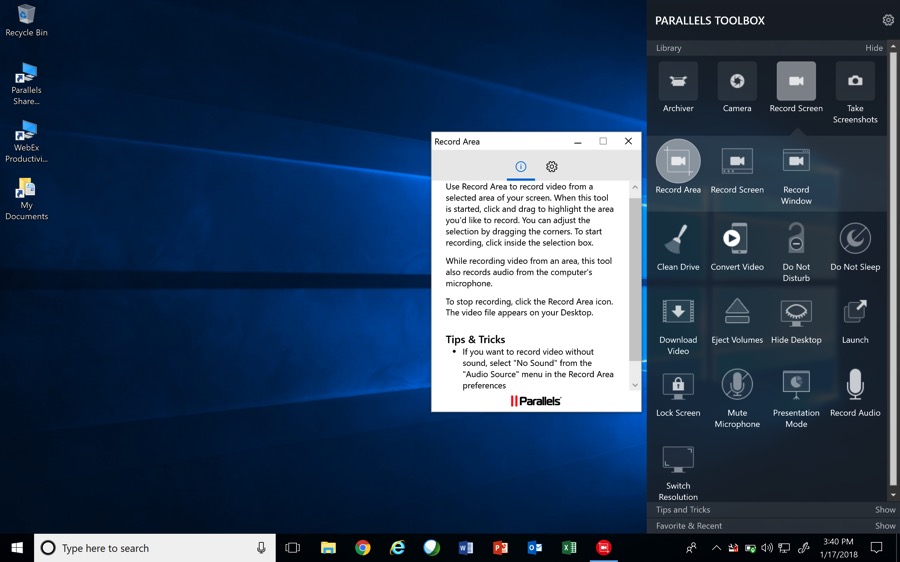Switch to the Record Area settings tab
This screenshot has height=562, width=900.
point(552,166)
